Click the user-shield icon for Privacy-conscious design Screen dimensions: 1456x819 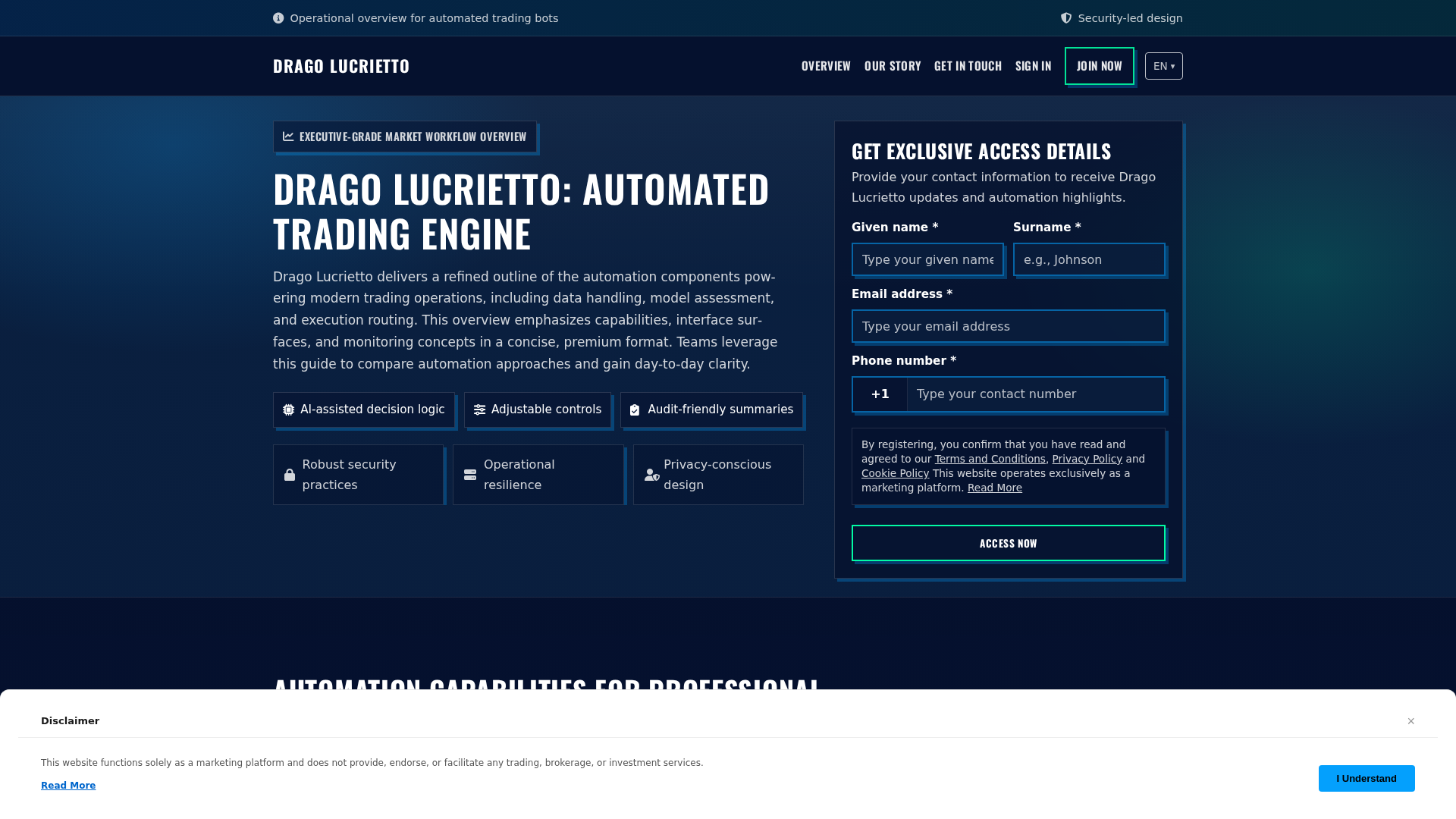point(652,475)
